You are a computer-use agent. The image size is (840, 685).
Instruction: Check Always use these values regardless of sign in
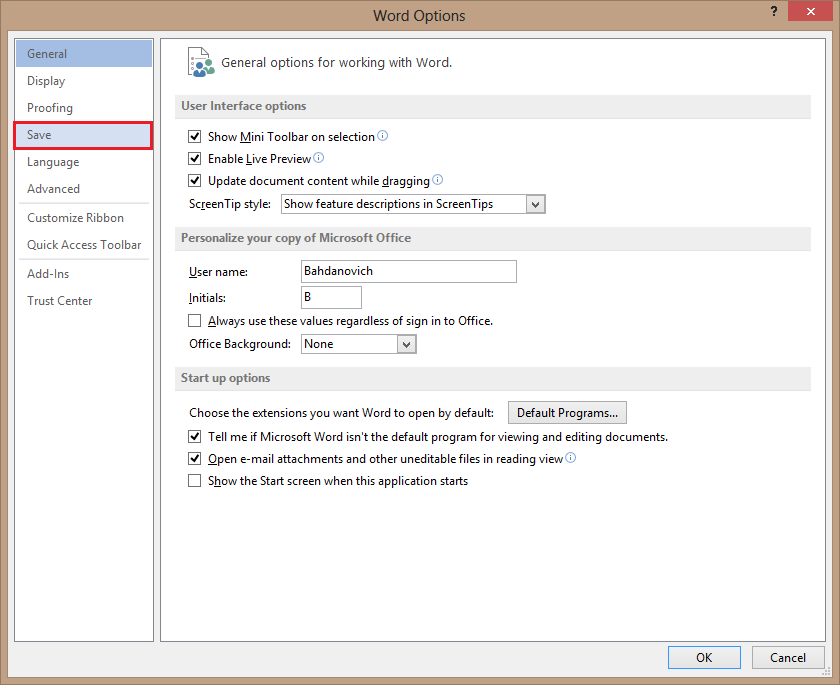click(x=194, y=320)
